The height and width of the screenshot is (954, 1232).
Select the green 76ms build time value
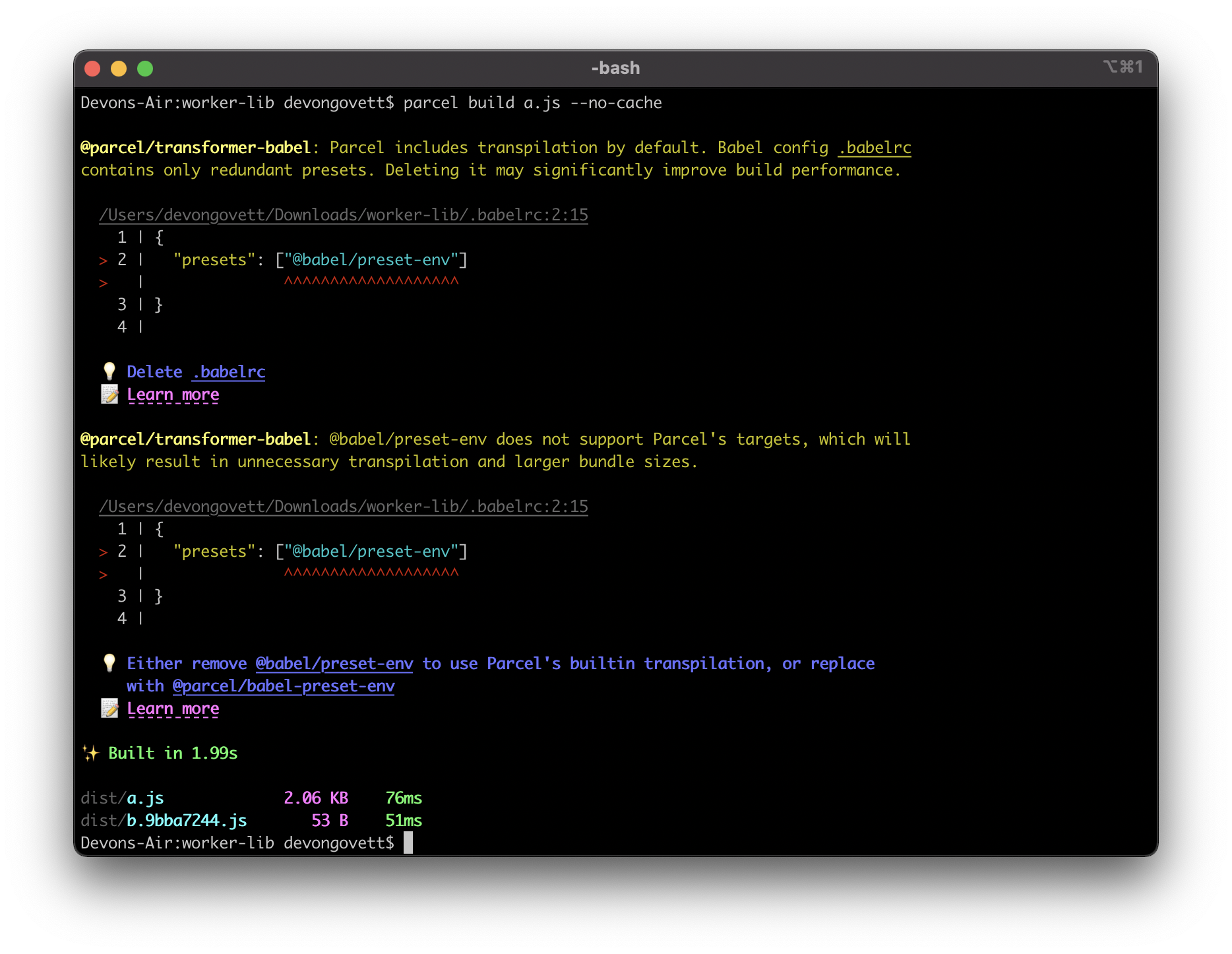[x=404, y=798]
